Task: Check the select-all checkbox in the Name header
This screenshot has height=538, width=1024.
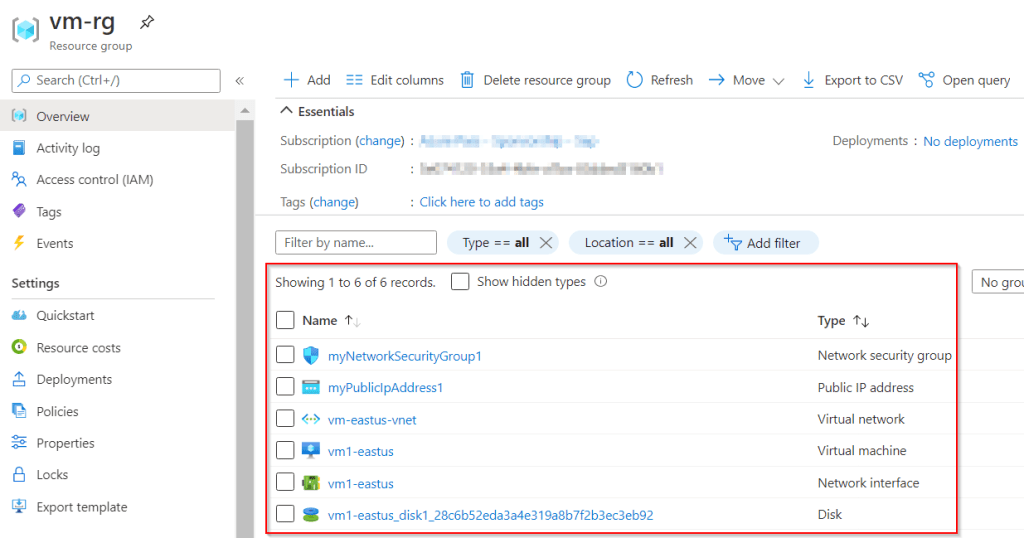Action: 285,320
